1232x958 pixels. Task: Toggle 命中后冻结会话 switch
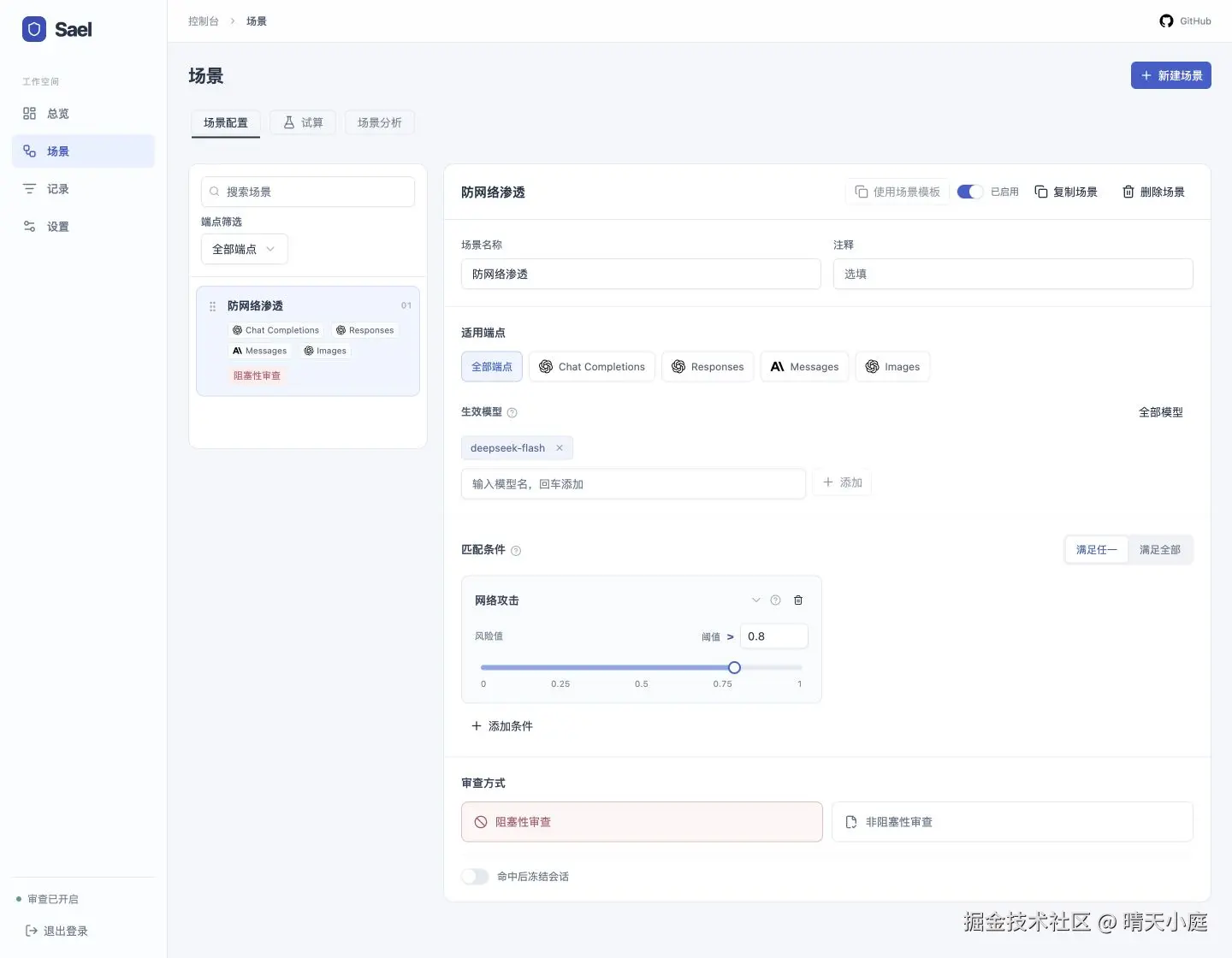coord(475,877)
